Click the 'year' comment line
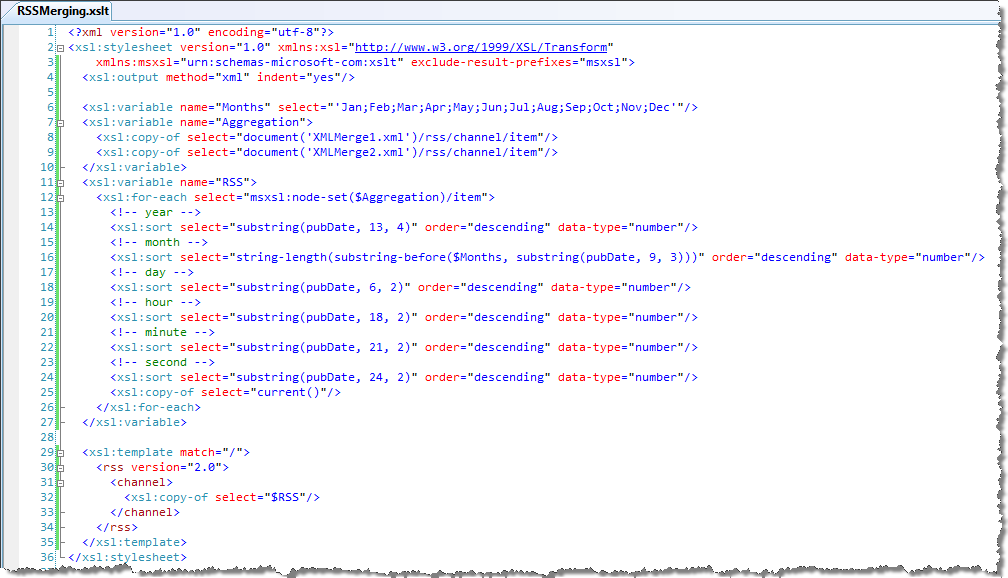The image size is (1008, 578). click(156, 212)
